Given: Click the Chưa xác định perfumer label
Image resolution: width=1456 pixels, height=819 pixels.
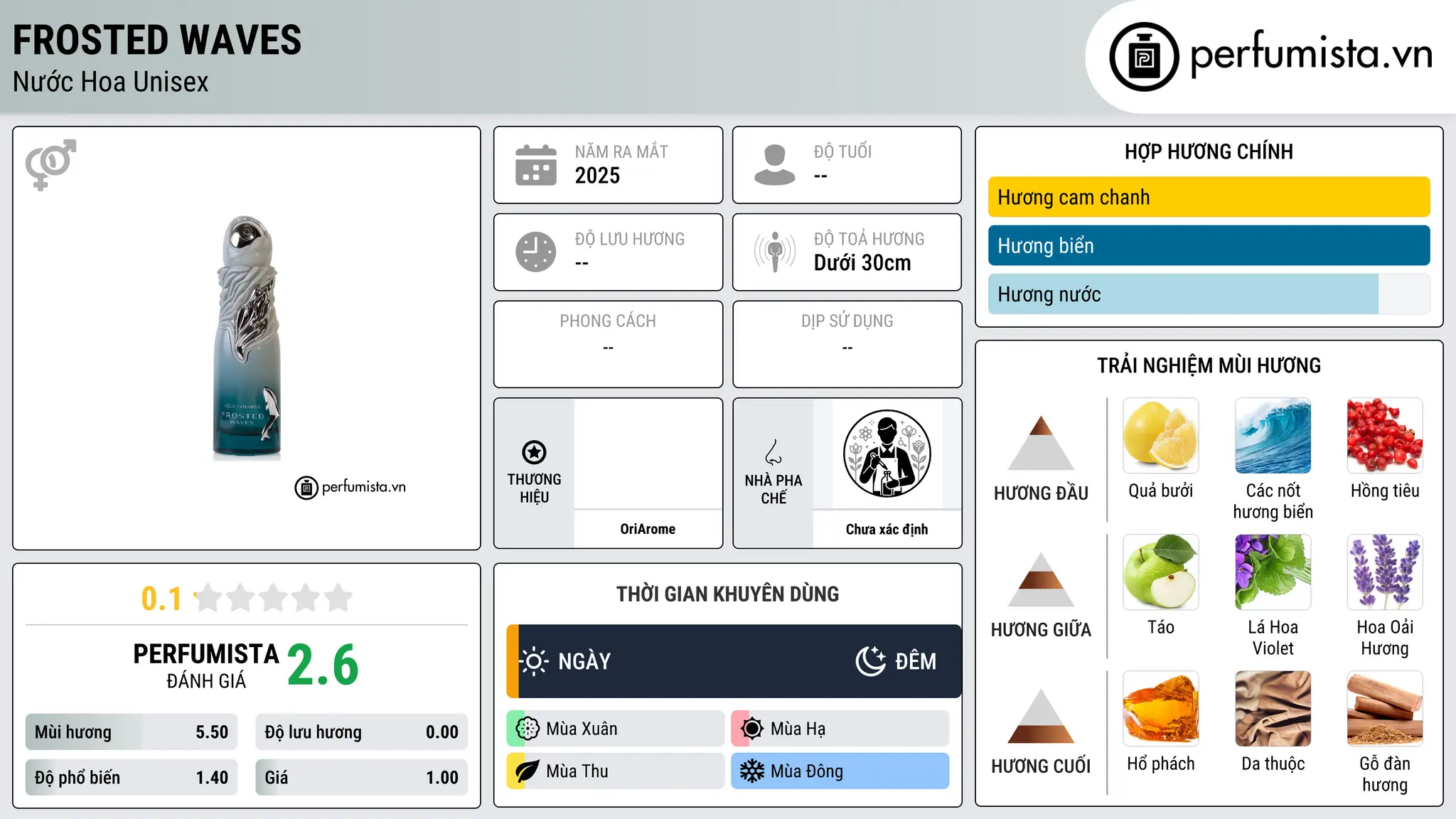Looking at the screenshot, I should (x=887, y=529).
